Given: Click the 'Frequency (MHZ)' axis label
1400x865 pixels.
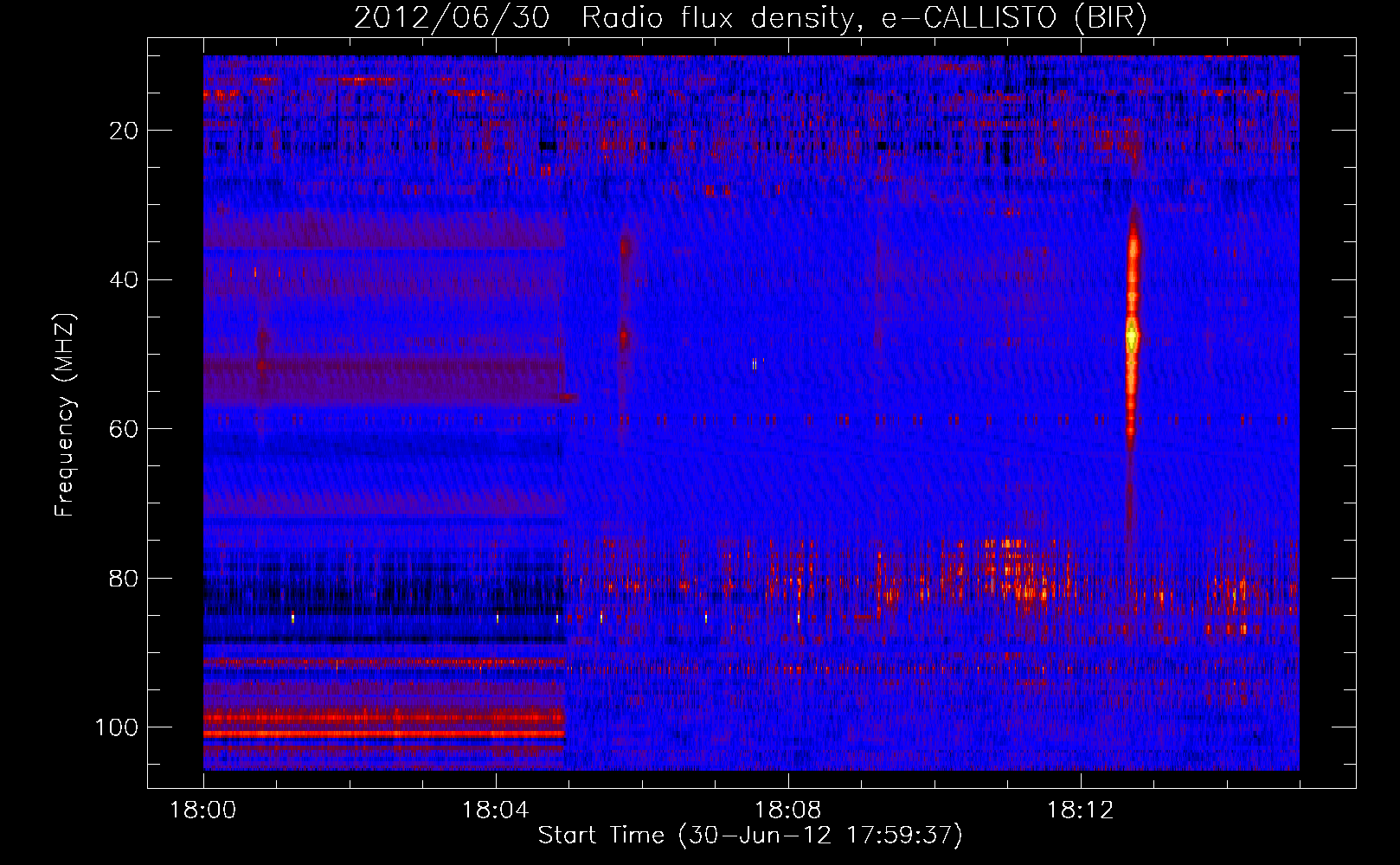Looking at the screenshot, I should [x=65, y=415].
